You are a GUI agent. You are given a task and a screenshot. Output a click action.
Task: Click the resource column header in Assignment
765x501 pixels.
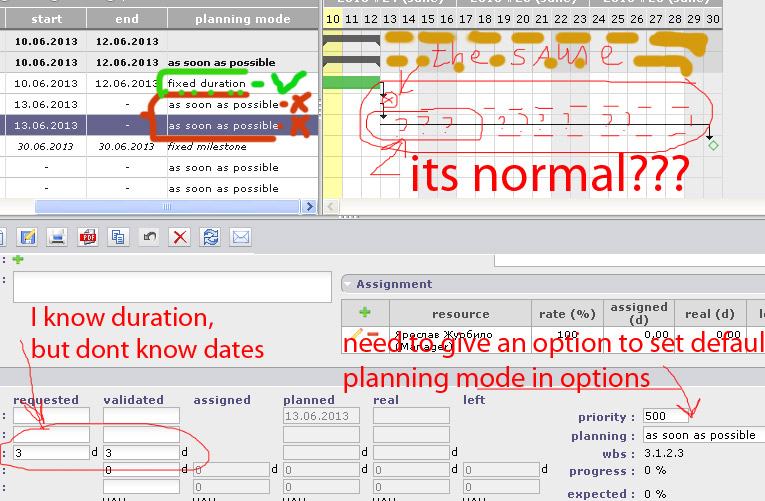(460, 314)
